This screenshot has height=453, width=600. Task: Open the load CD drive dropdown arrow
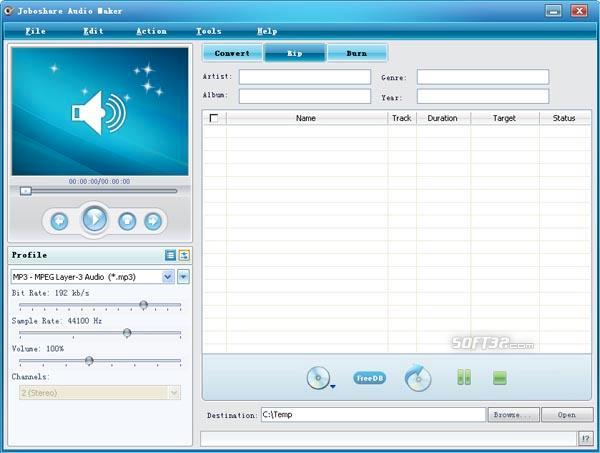(x=333, y=387)
